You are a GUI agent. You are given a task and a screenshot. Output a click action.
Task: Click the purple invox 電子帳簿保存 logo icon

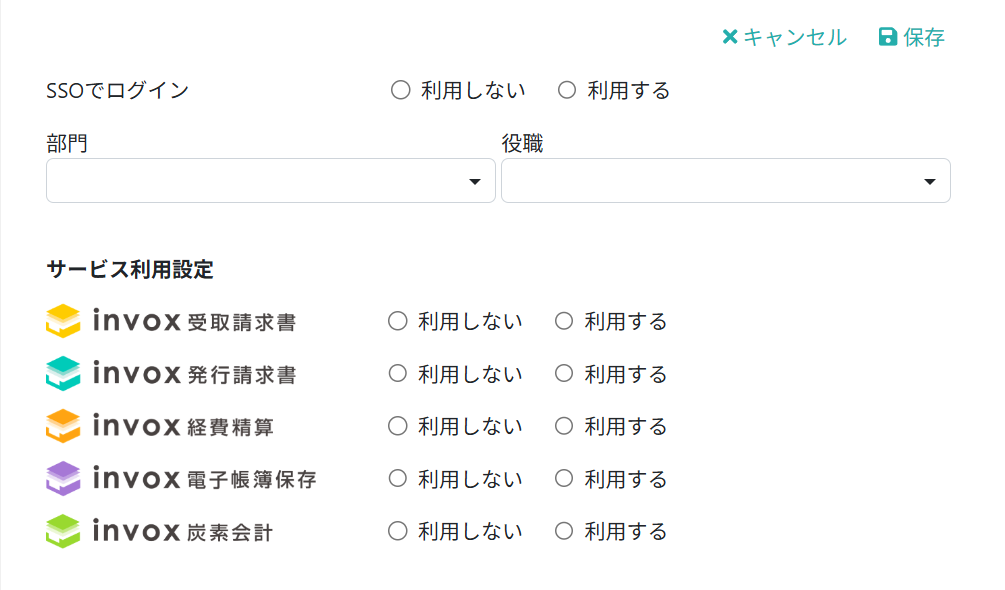tap(63, 479)
